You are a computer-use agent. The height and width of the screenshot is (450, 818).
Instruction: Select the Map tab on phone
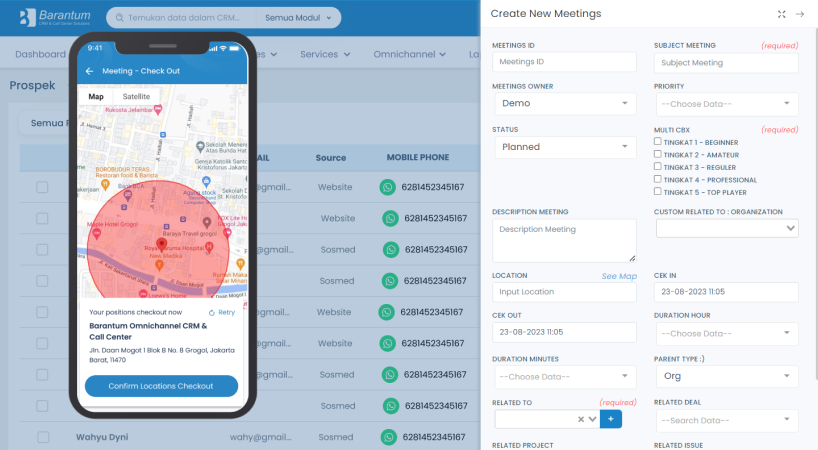click(x=96, y=96)
